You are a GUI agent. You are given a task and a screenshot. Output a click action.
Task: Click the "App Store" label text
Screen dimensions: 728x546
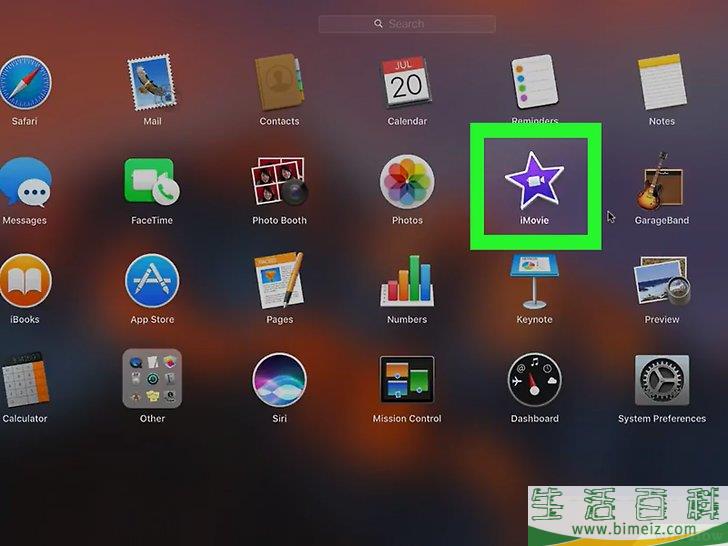point(152,319)
